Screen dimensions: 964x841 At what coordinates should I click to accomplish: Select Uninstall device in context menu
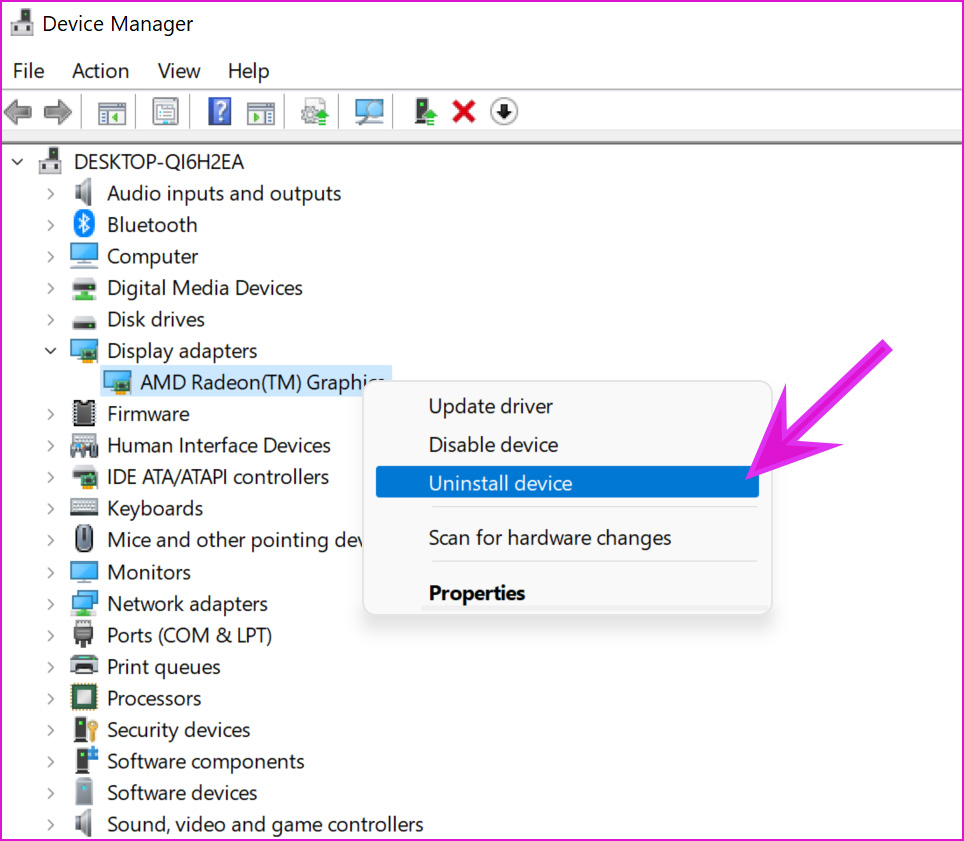click(x=567, y=483)
